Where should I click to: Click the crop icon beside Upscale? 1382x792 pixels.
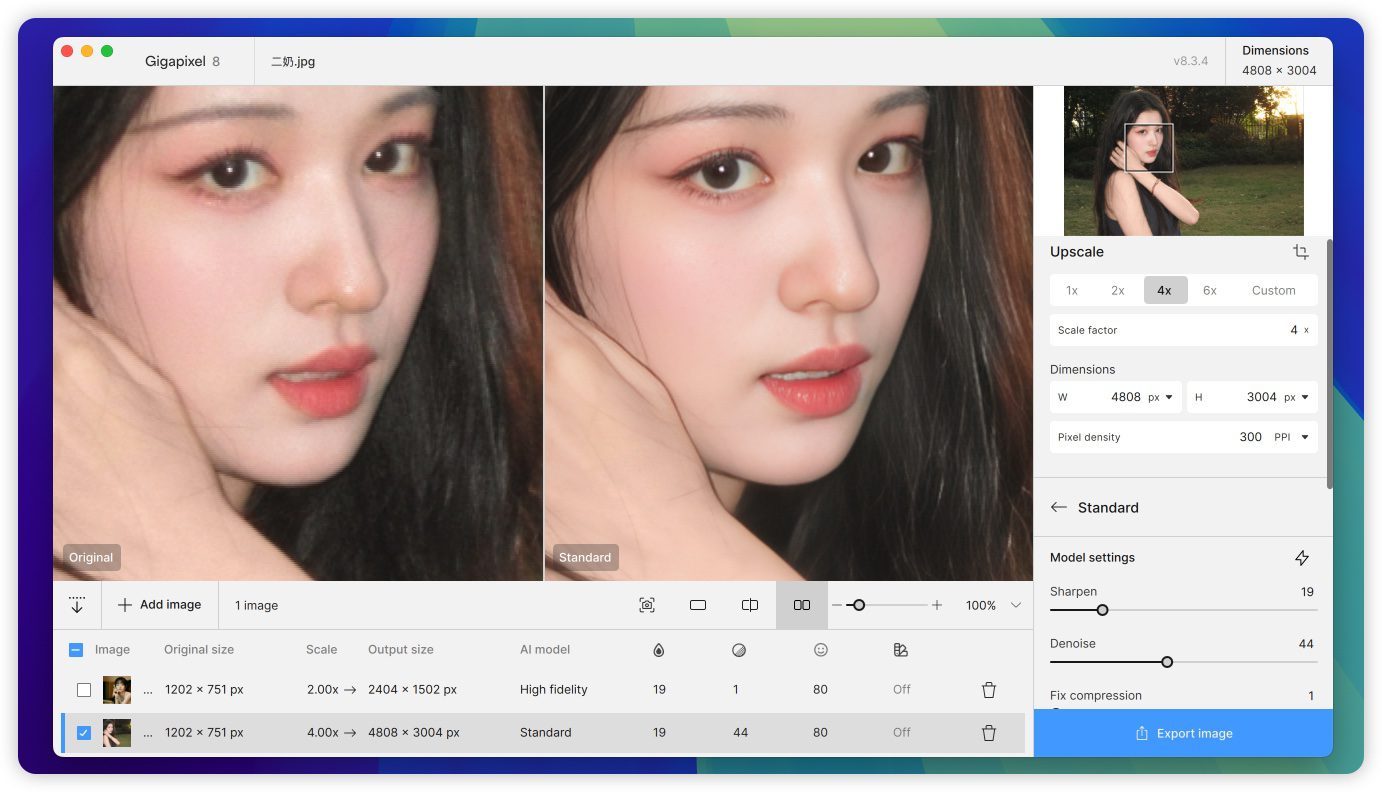pyautogui.click(x=1300, y=252)
